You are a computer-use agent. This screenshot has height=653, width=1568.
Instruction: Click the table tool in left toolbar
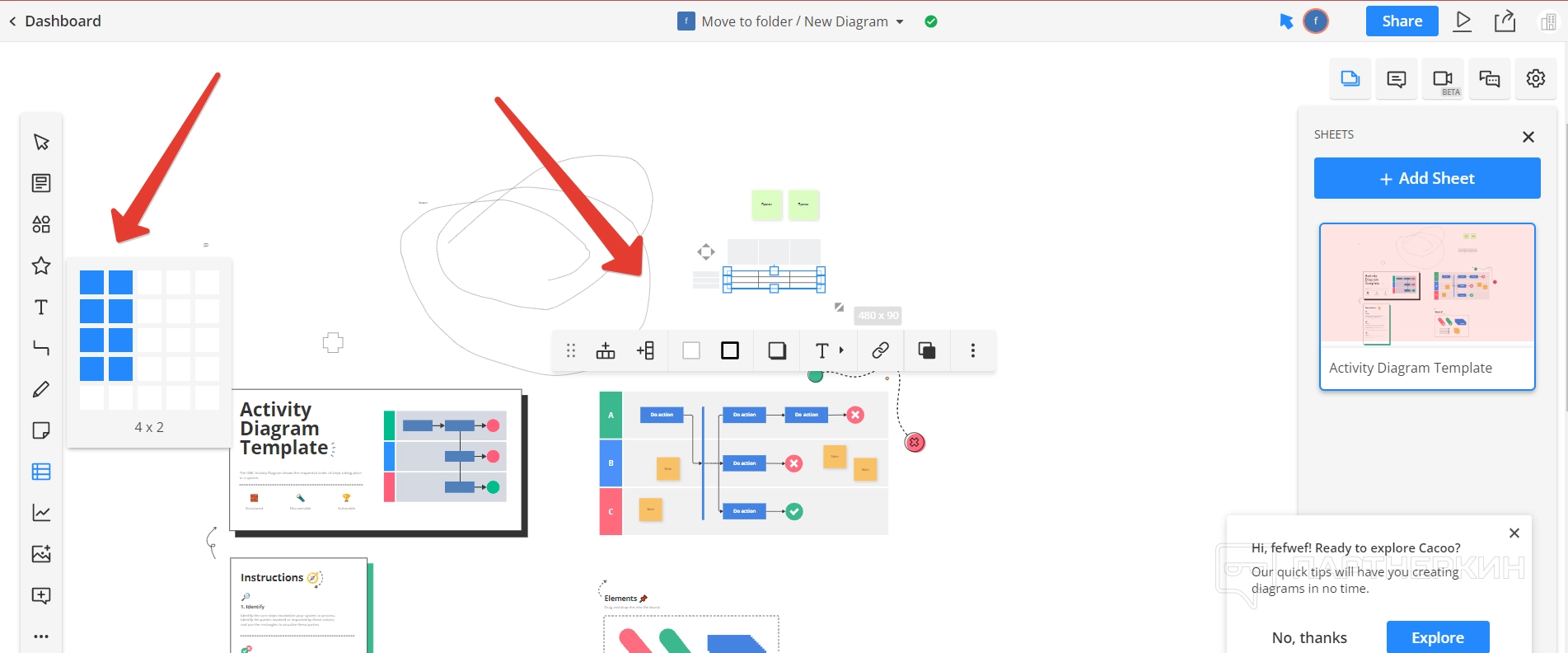(41, 472)
